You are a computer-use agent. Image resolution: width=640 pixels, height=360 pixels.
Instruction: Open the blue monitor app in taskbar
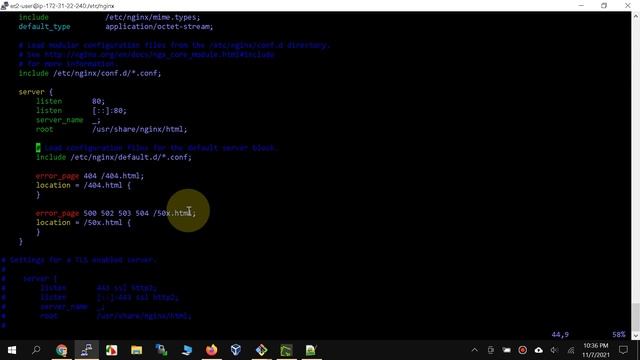[187, 350]
